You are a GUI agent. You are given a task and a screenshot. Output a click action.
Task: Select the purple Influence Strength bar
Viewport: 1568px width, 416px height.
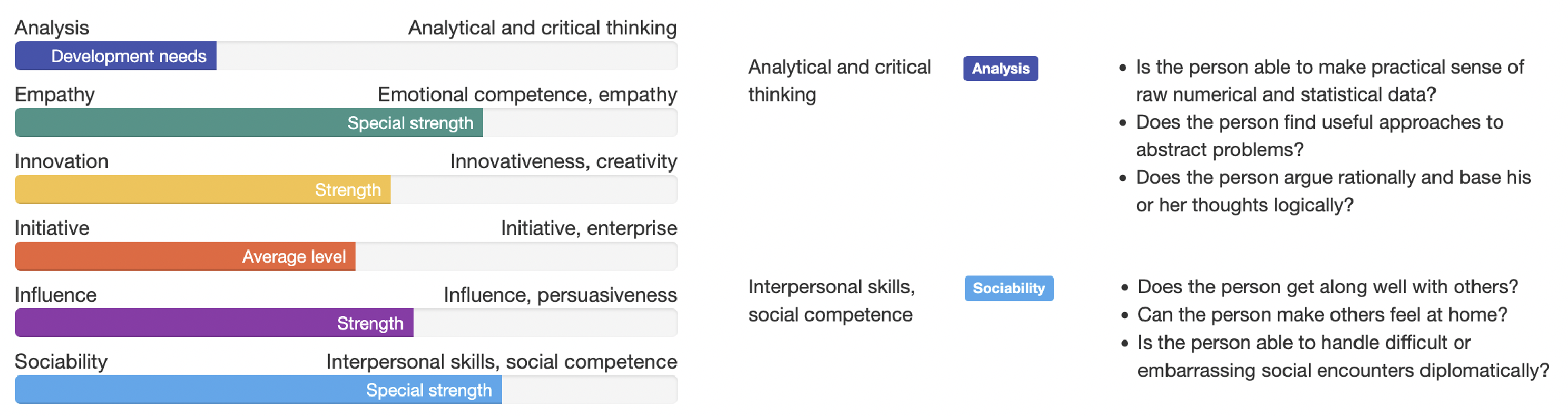[x=214, y=323]
